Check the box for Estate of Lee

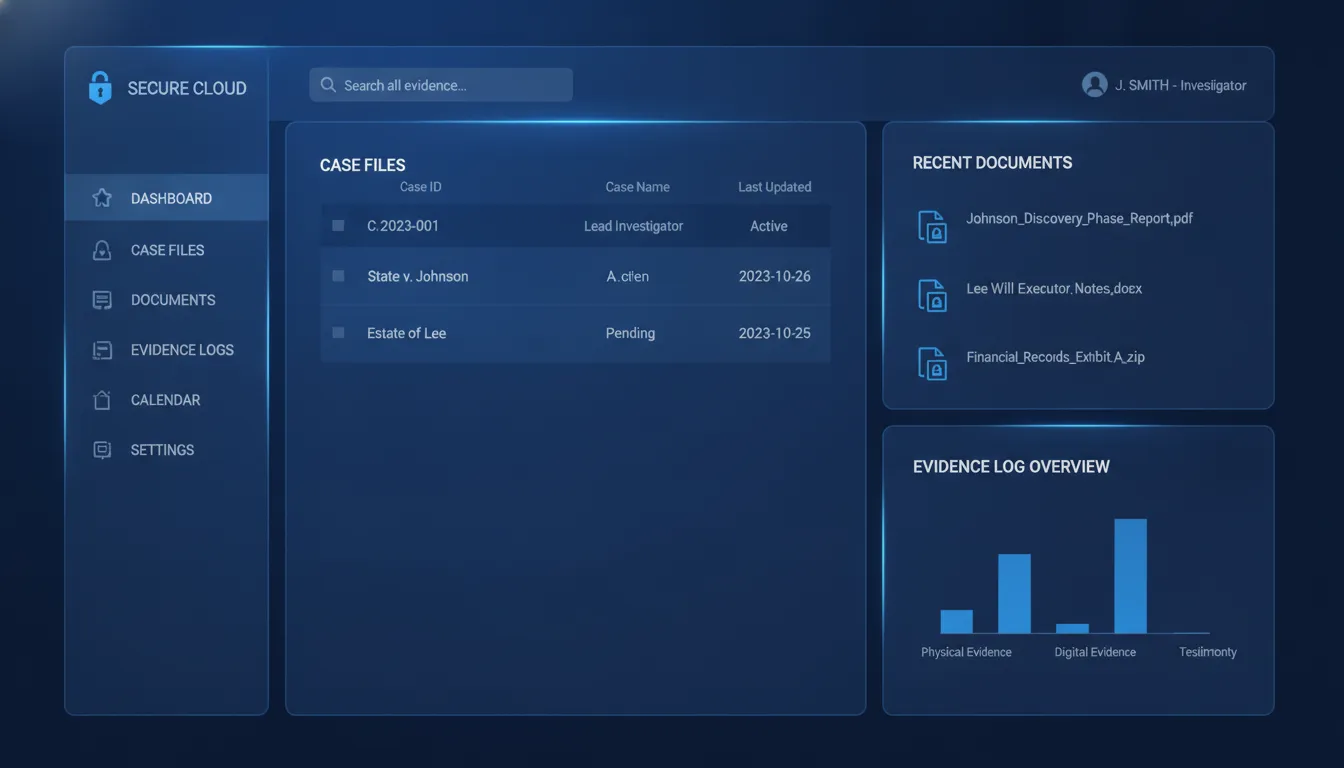tap(338, 332)
